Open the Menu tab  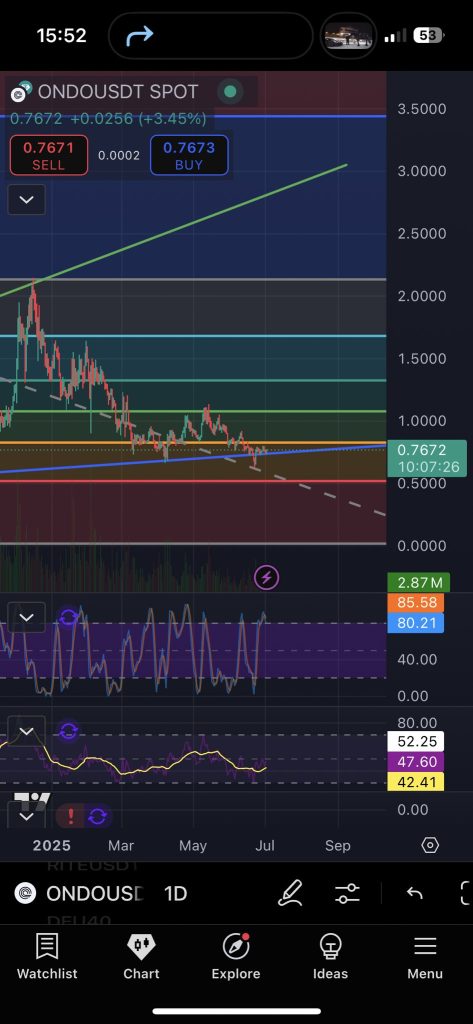tap(425, 957)
